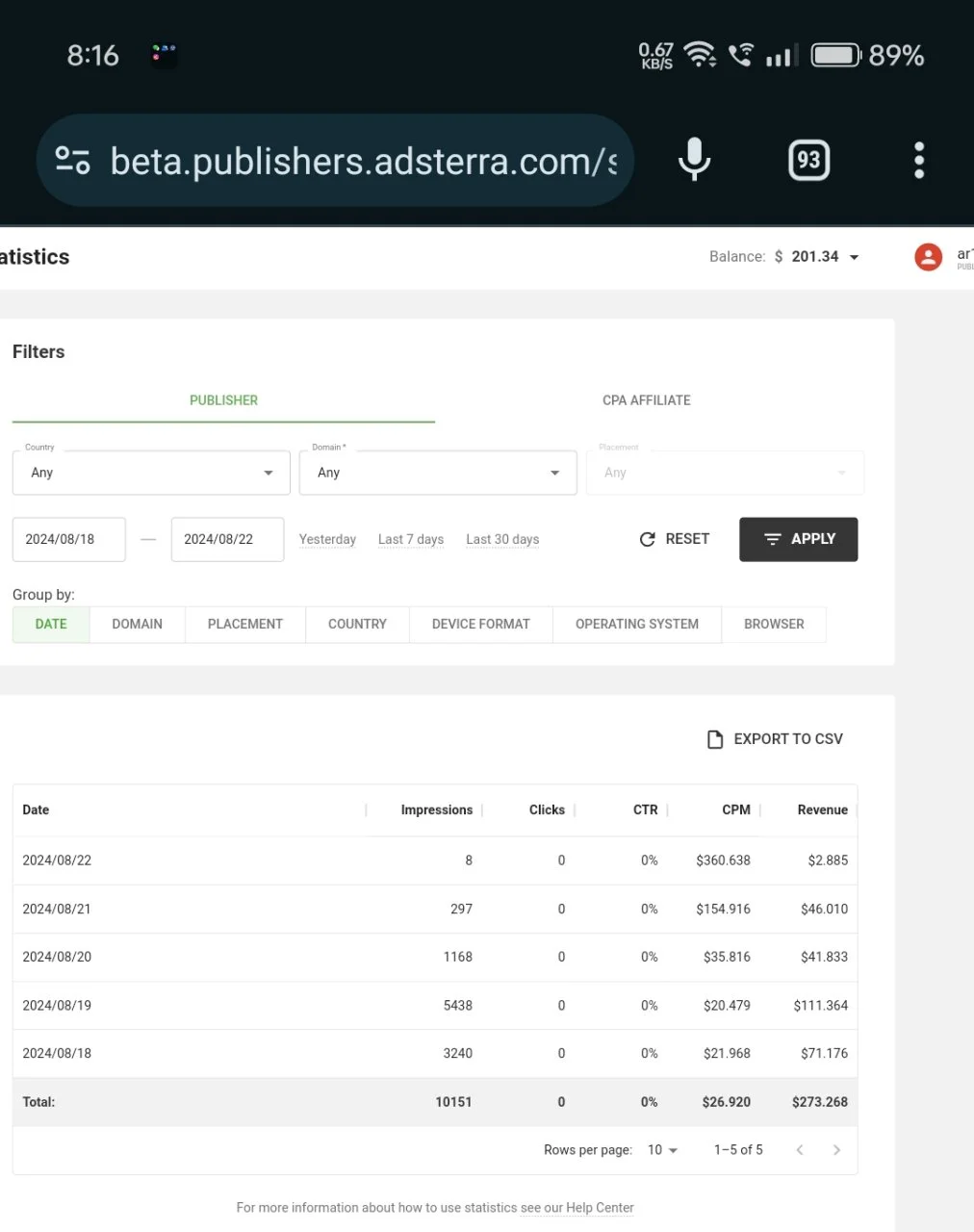Tap the site settings icon in address bar
Viewport: 974px width, 1232px height.
click(72, 160)
